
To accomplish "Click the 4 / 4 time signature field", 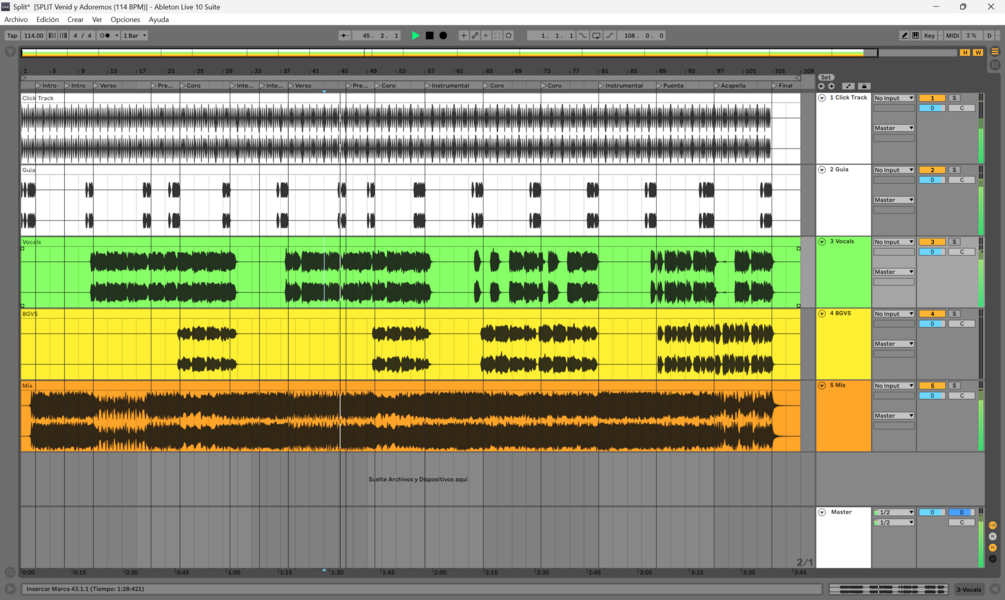I will point(82,36).
